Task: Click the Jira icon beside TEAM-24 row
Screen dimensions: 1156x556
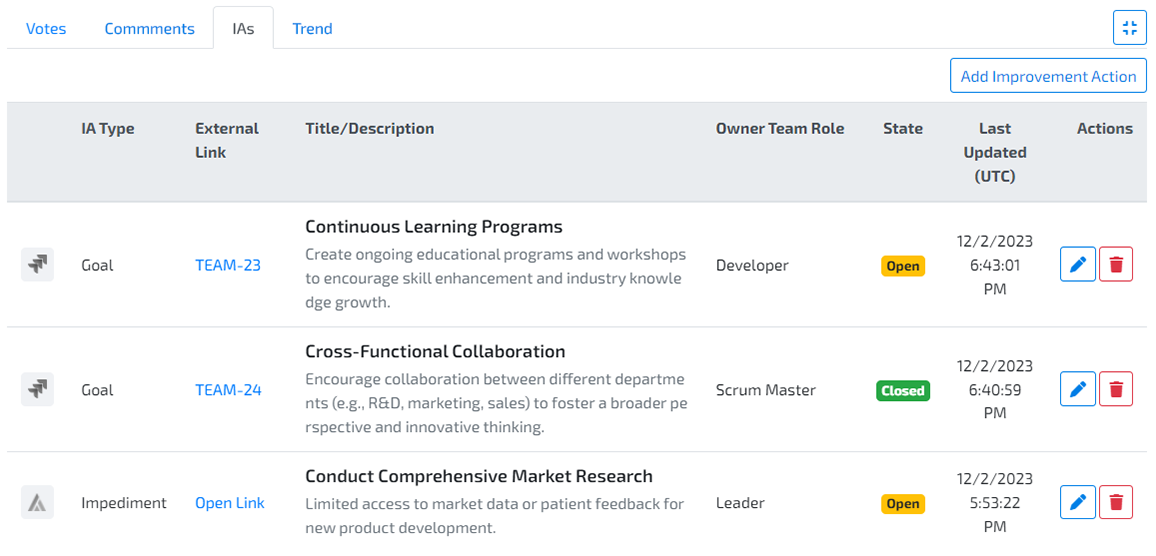Action: (x=37, y=390)
